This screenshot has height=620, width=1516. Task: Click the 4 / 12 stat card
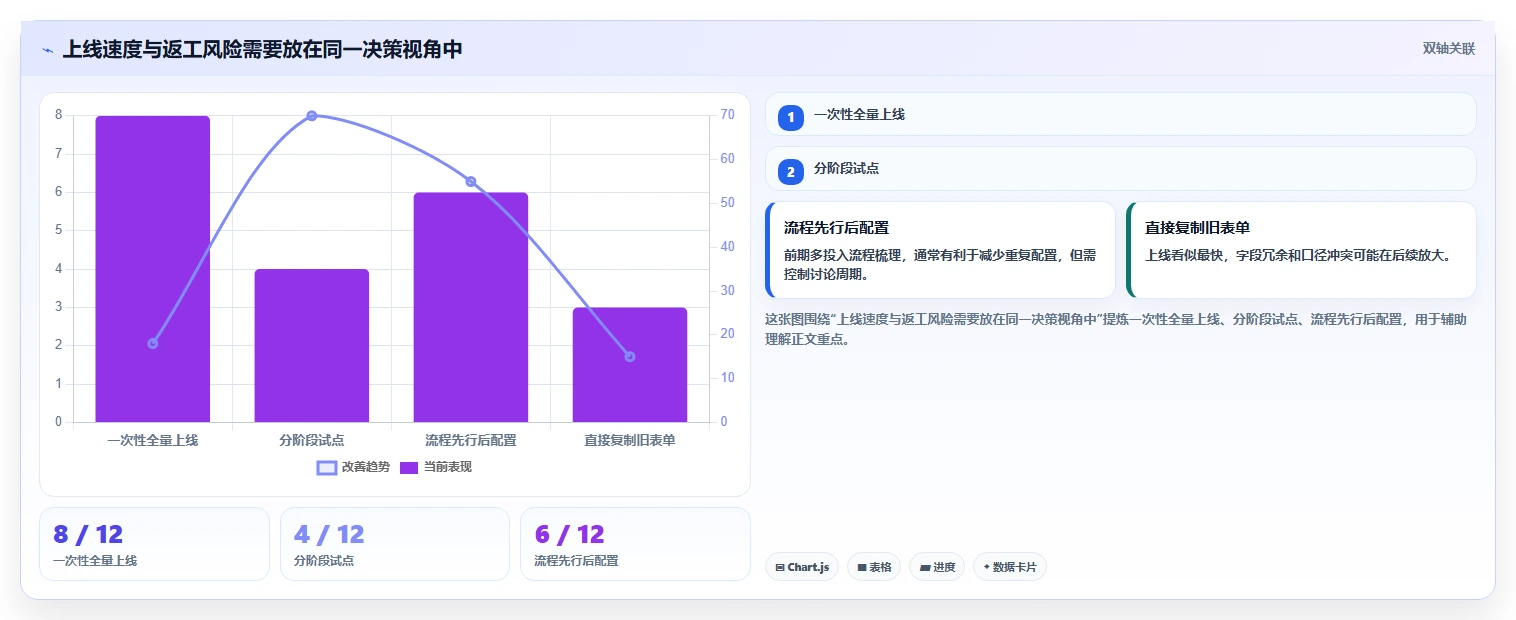click(395, 544)
